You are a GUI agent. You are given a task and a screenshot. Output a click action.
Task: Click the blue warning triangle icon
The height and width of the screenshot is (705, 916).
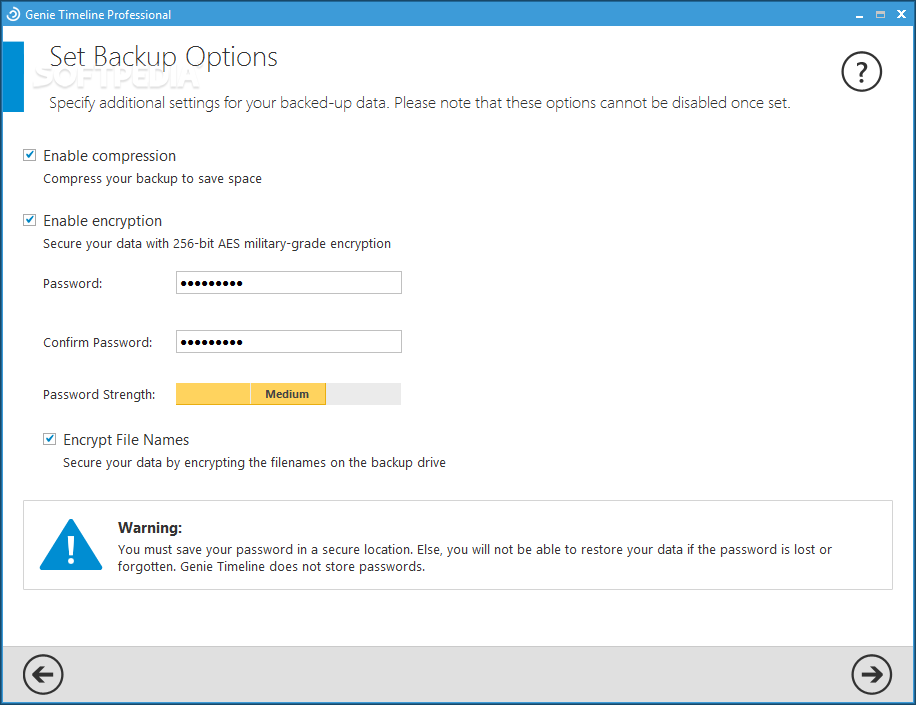coord(71,544)
